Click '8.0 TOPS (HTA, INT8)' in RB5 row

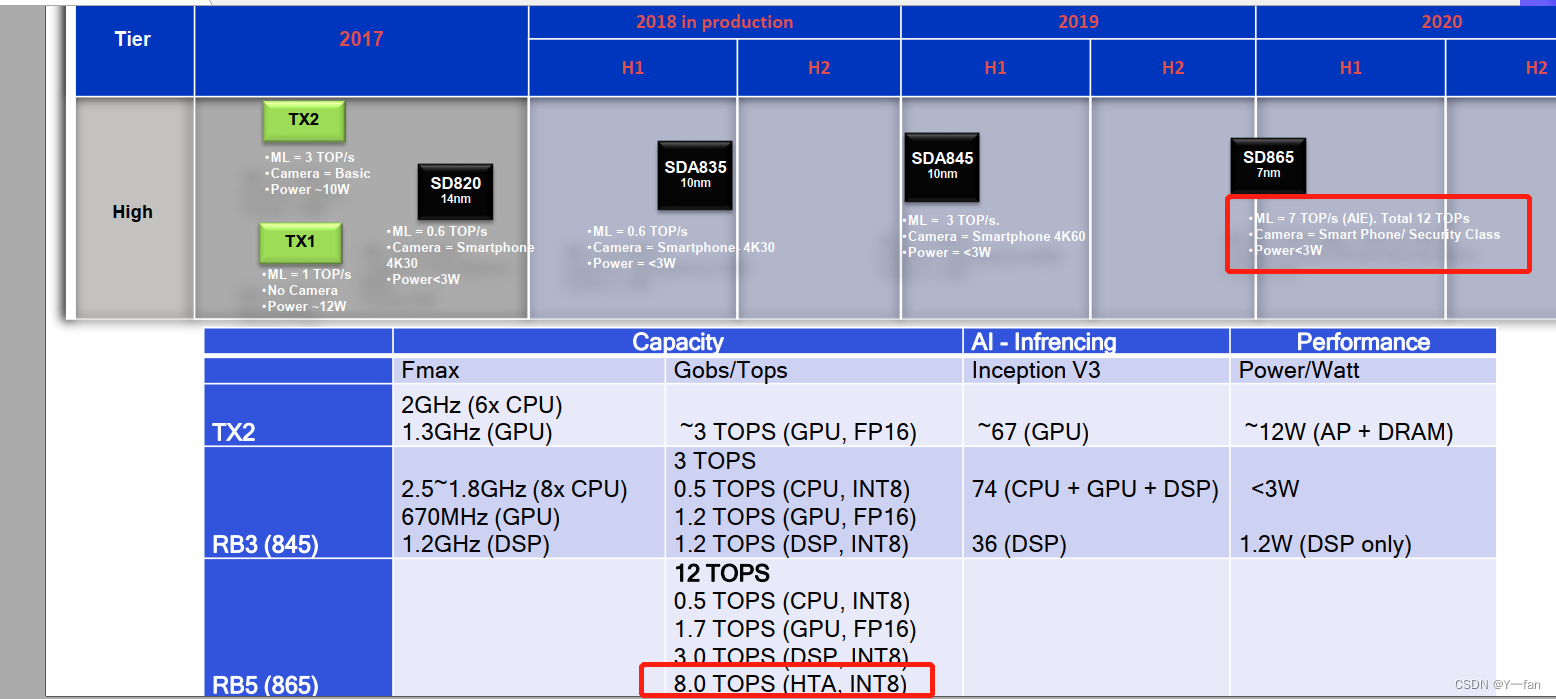pos(790,684)
